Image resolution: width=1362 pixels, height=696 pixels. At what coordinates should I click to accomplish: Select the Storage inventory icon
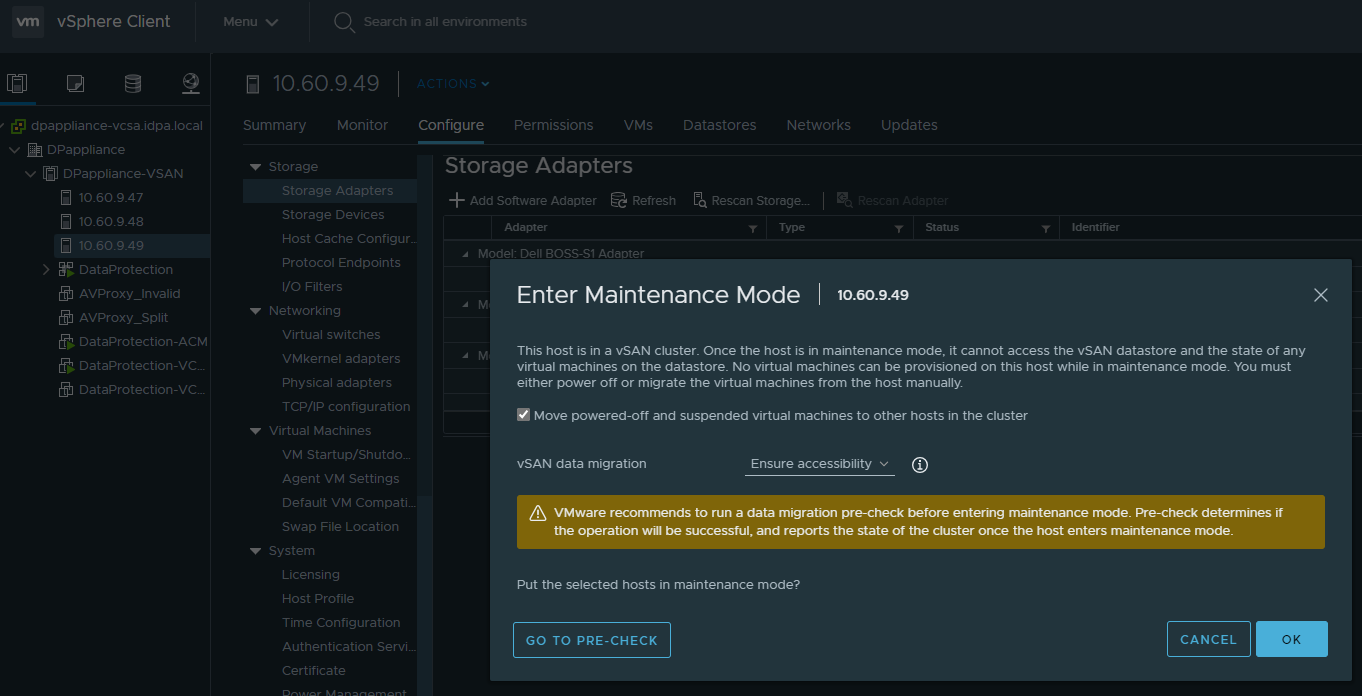click(133, 84)
